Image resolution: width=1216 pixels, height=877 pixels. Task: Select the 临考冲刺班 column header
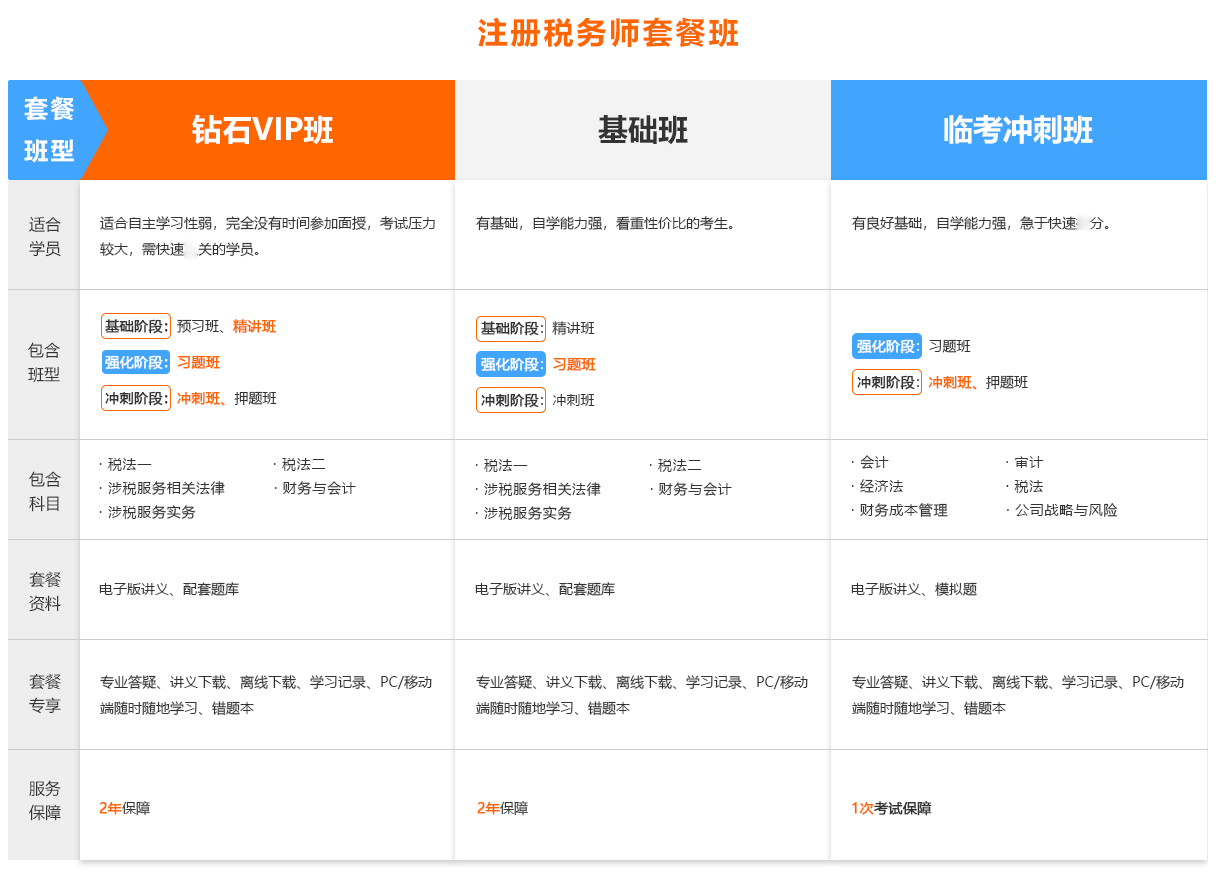click(x=1018, y=130)
